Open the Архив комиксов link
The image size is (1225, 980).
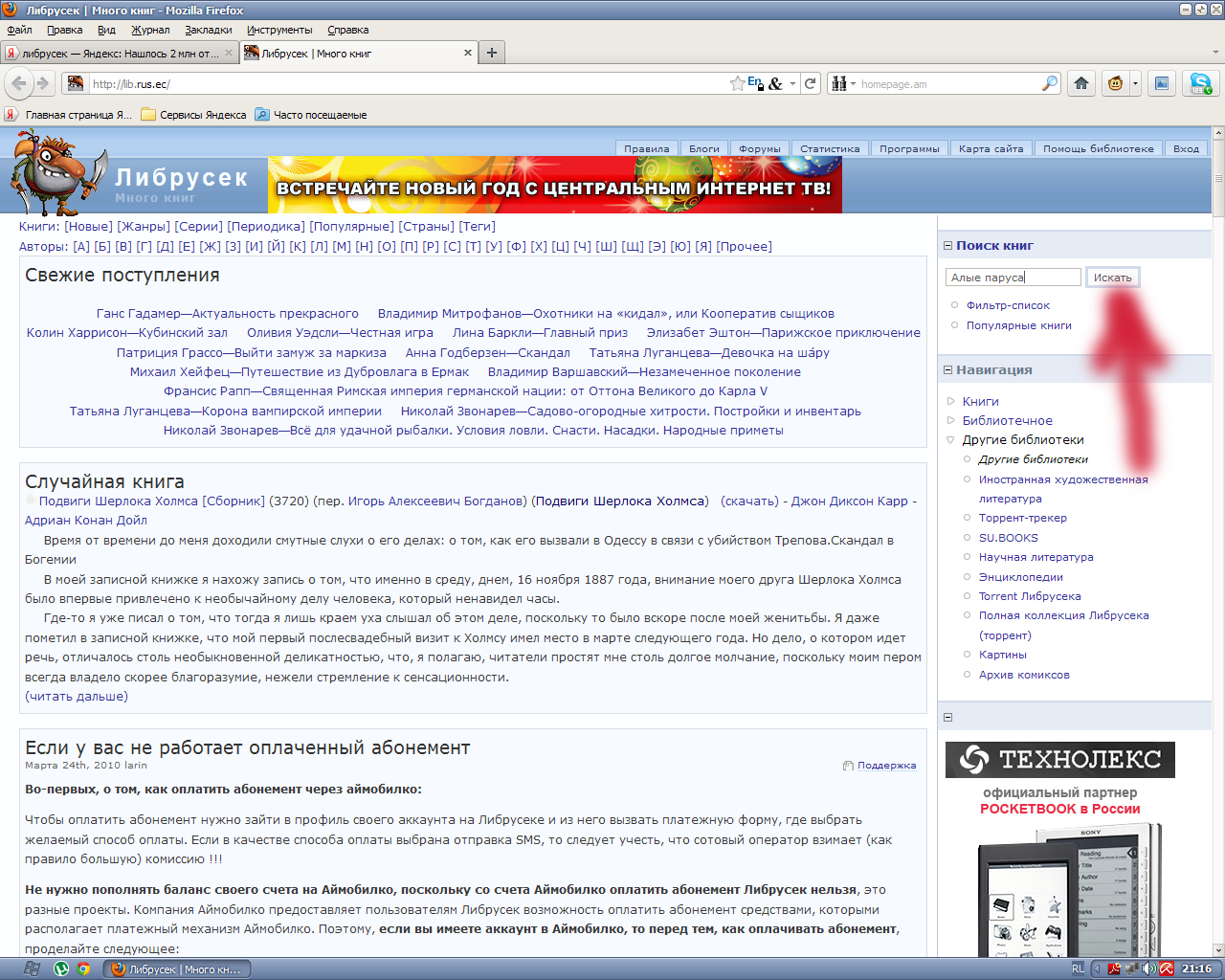(1024, 675)
